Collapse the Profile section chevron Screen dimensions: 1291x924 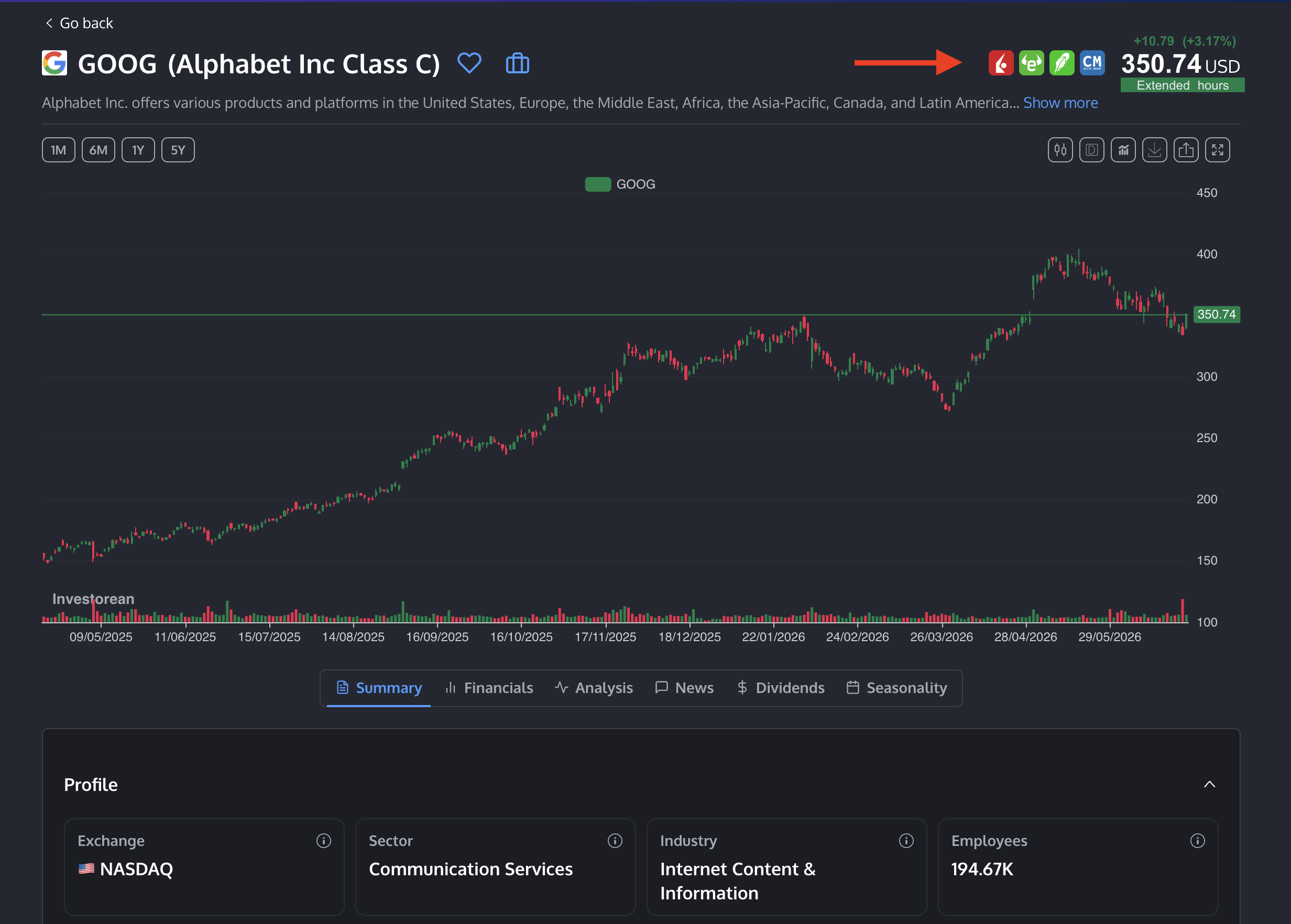(x=1209, y=785)
